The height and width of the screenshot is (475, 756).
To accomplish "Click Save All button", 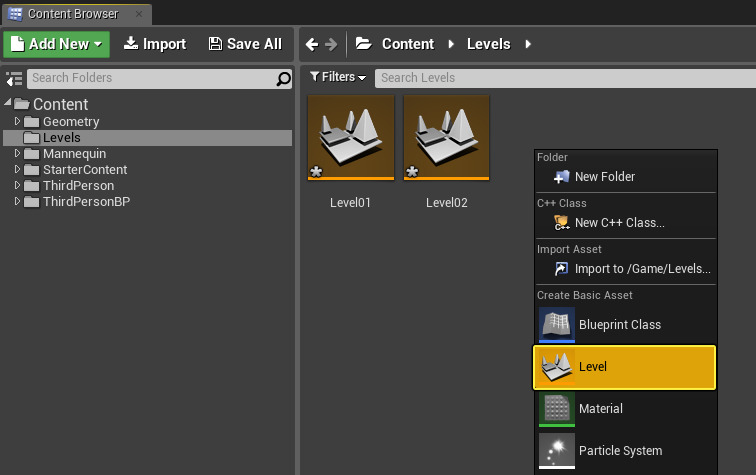I will pos(245,44).
